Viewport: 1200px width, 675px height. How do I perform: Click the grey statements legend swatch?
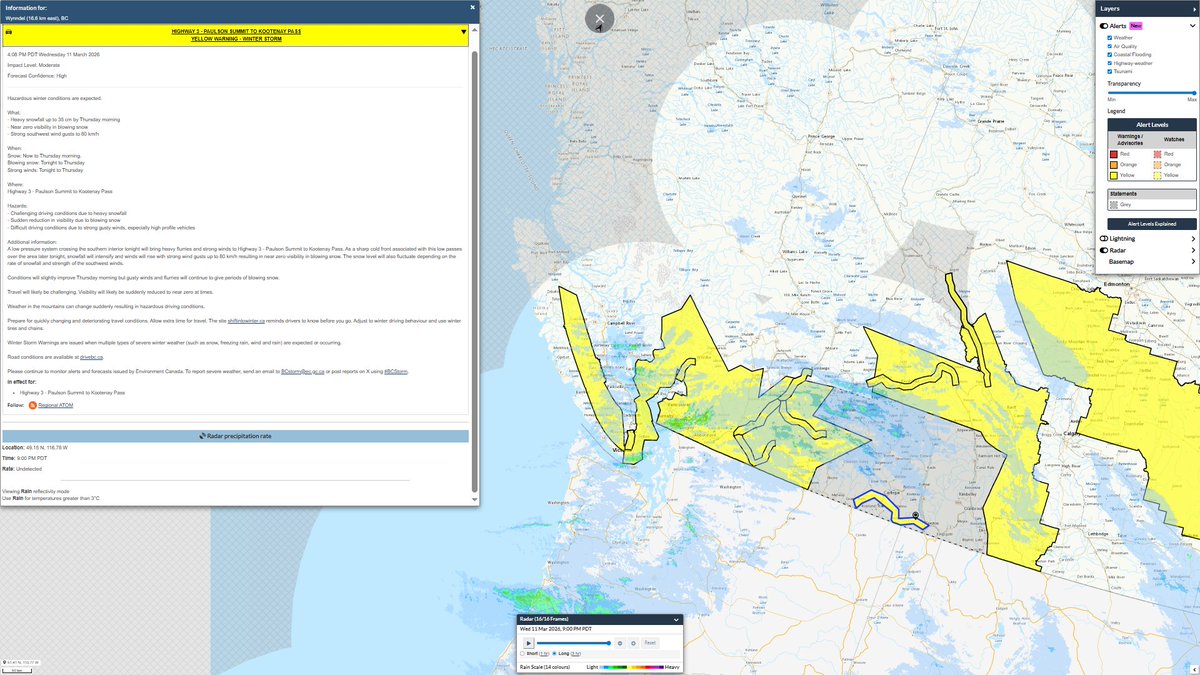(x=1115, y=204)
